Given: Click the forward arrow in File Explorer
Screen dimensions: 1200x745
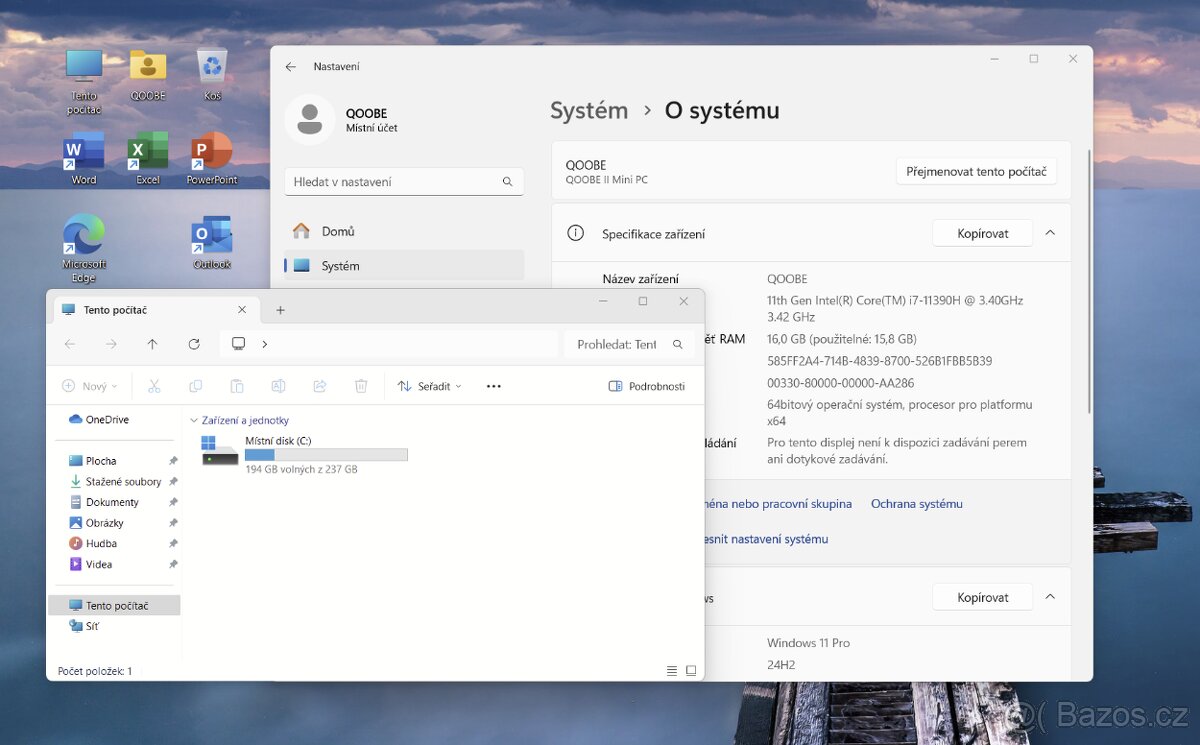Looking at the screenshot, I should [111, 344].
